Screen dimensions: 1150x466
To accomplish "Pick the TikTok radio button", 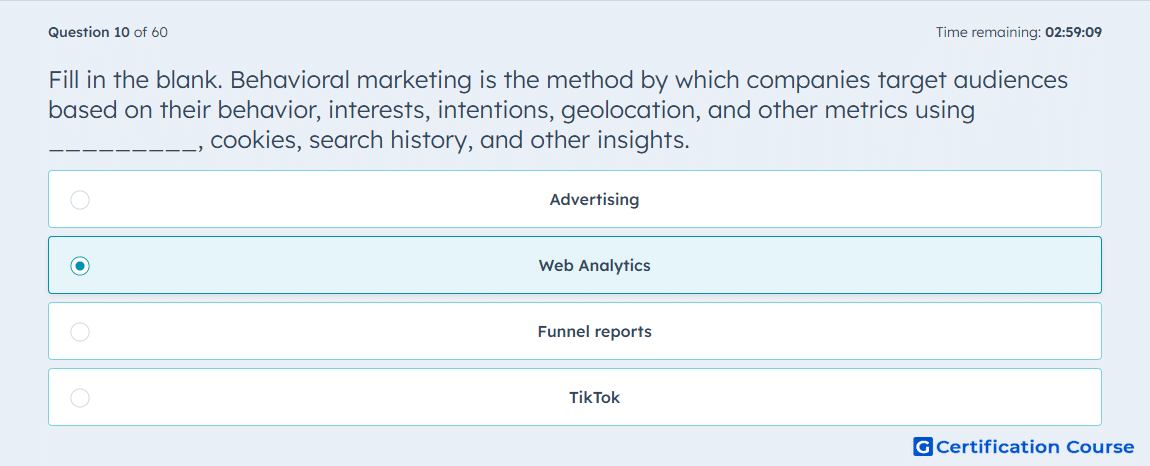I will [x=80, y=398].
